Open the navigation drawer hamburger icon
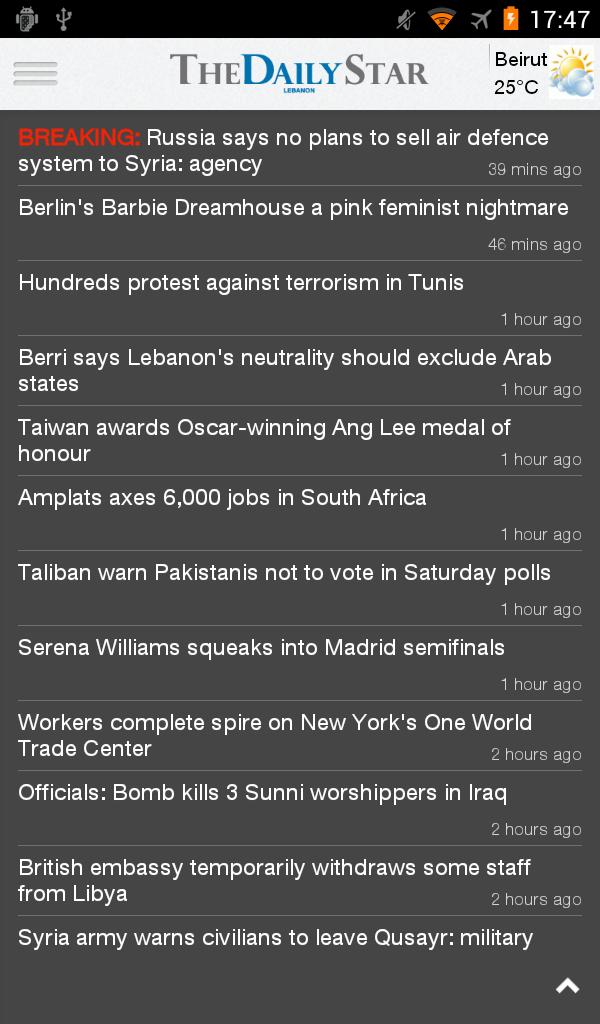This screenshot has height=1024, width=600. (35, 73)
